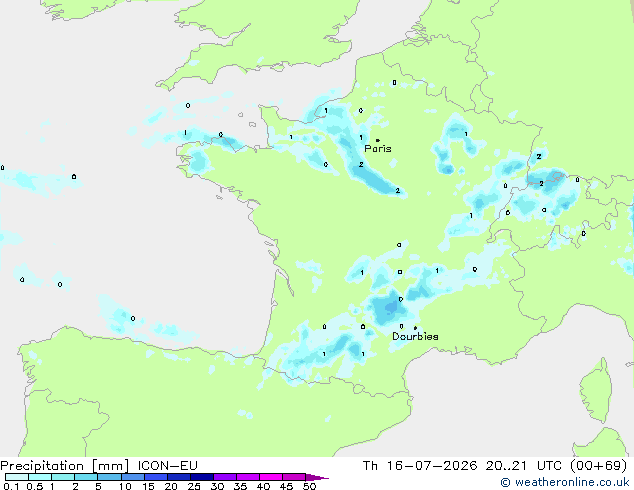This screenshot has width=634, height=490.
Task: Click the date 'Th 16-07-2026'
Action: (420, 466)
